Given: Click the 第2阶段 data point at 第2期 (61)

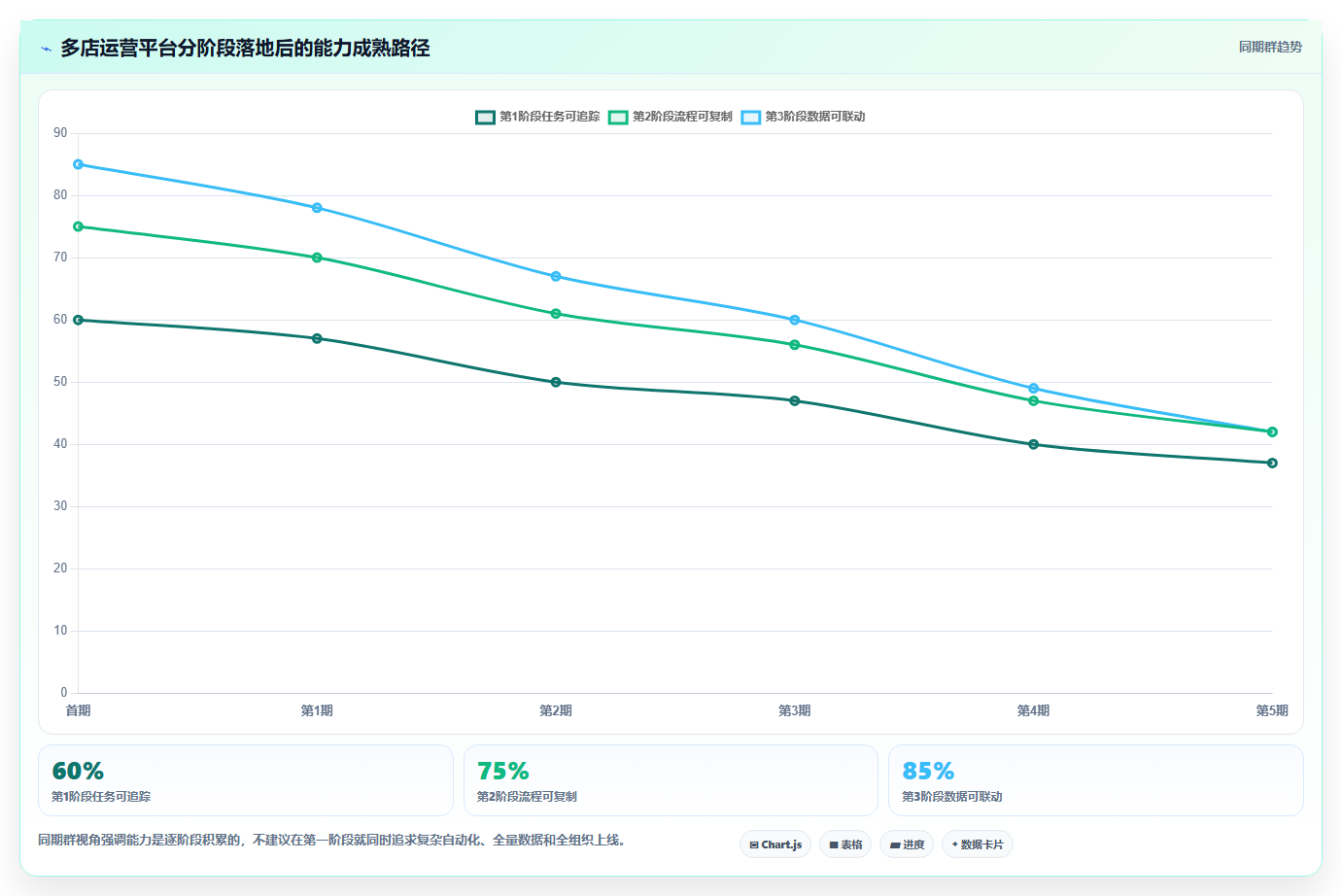Looking at the screenshot, I should [x=556, y=314].
